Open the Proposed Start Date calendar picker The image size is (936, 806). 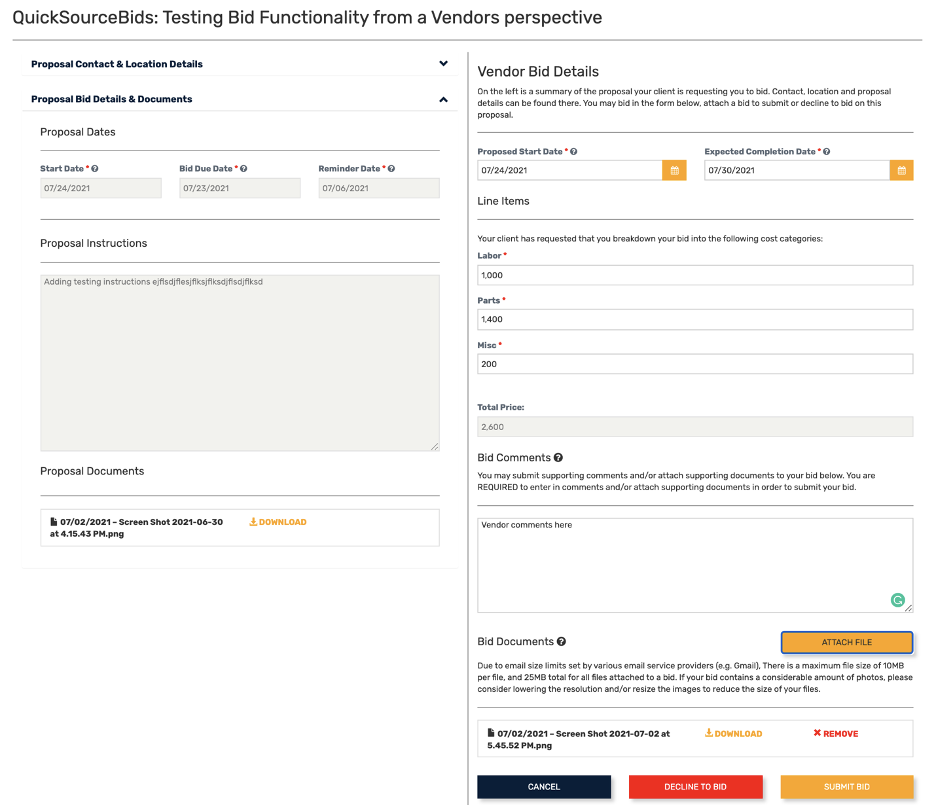coord(674,170)
